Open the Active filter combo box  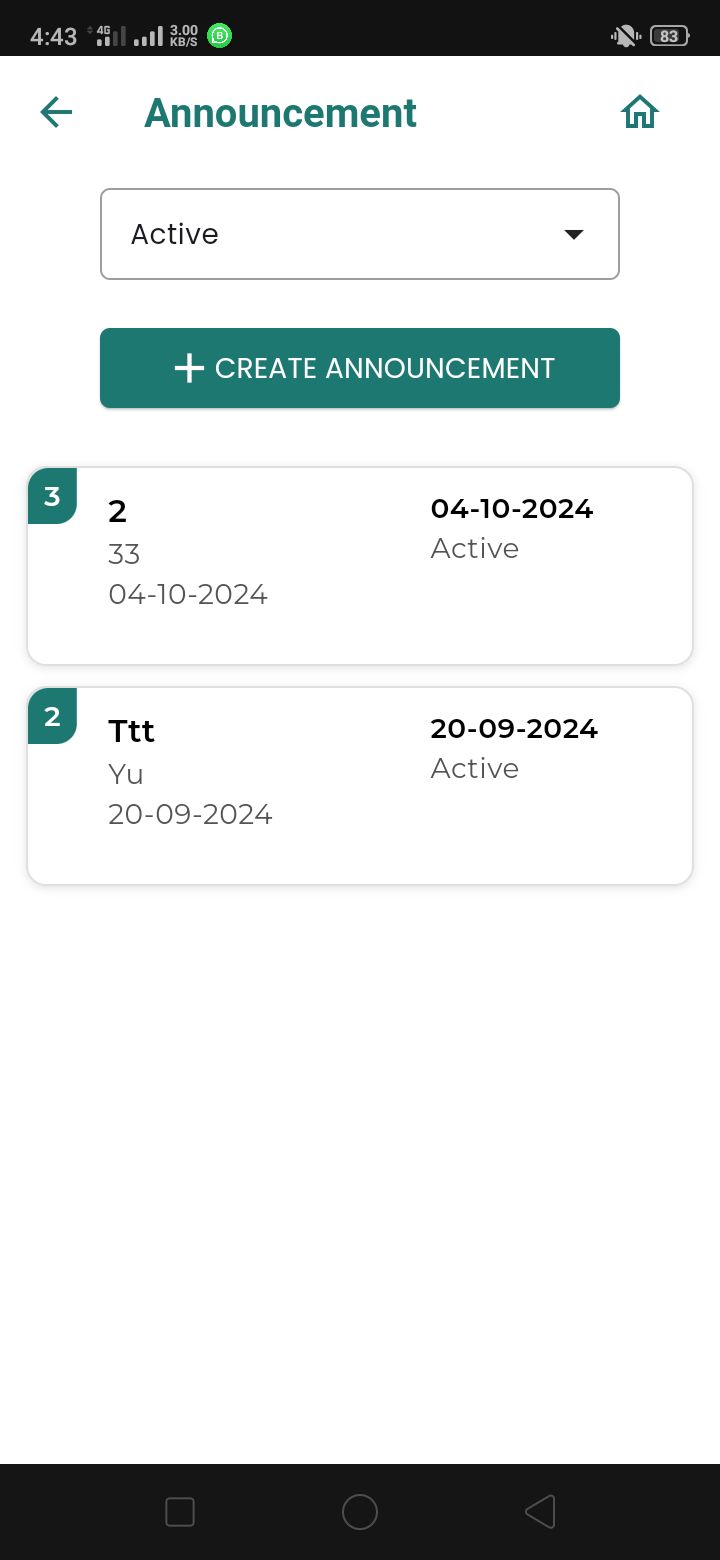340,234
